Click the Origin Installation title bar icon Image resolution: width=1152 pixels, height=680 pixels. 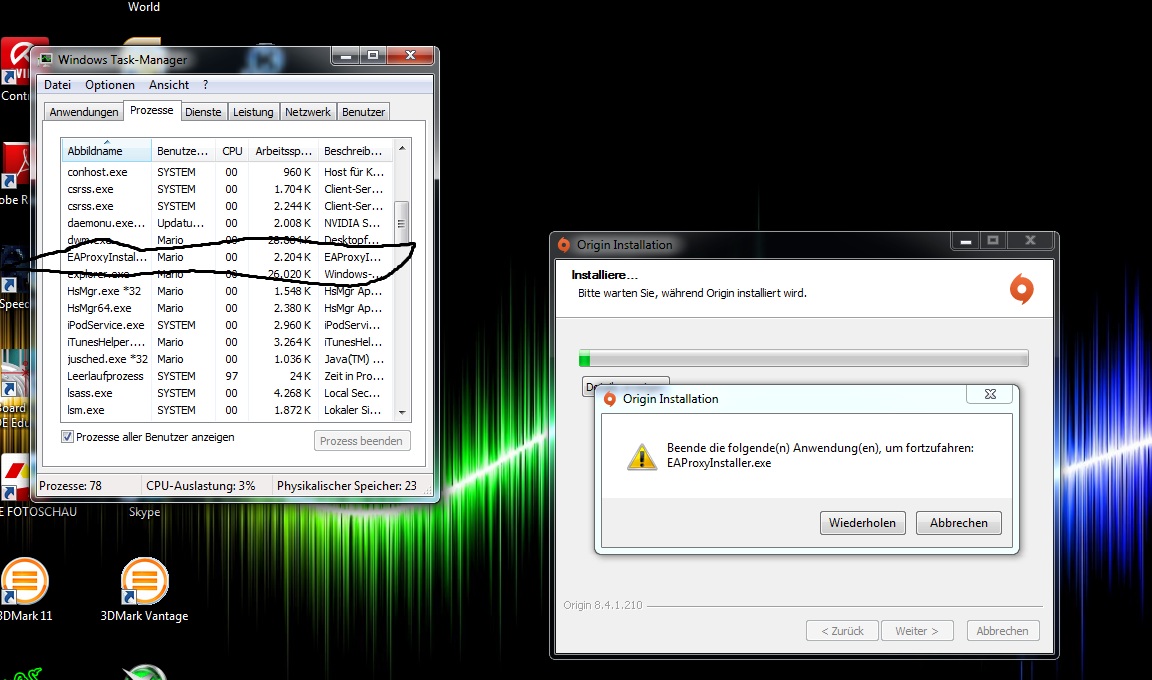pos(564,245)
